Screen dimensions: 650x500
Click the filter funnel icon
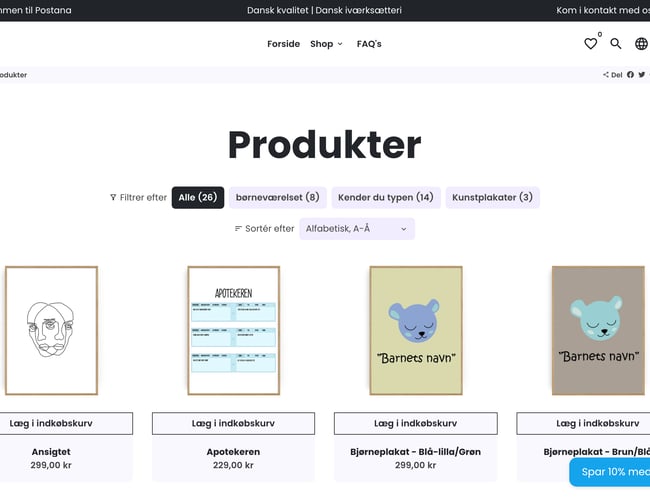point(113,197)
